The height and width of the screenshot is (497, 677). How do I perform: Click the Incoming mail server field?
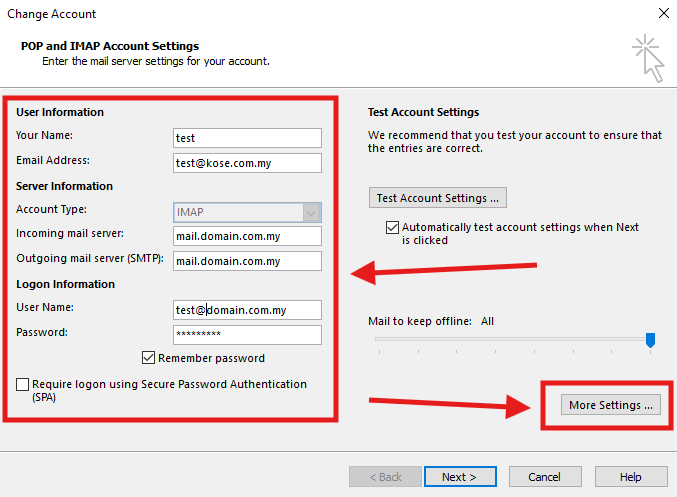coord(247,236)
